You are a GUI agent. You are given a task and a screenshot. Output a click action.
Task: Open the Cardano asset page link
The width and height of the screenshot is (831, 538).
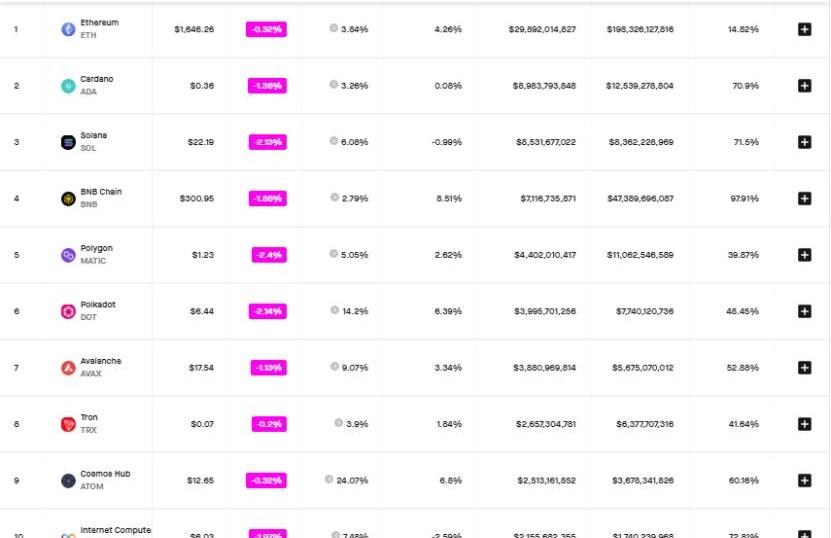97,79
